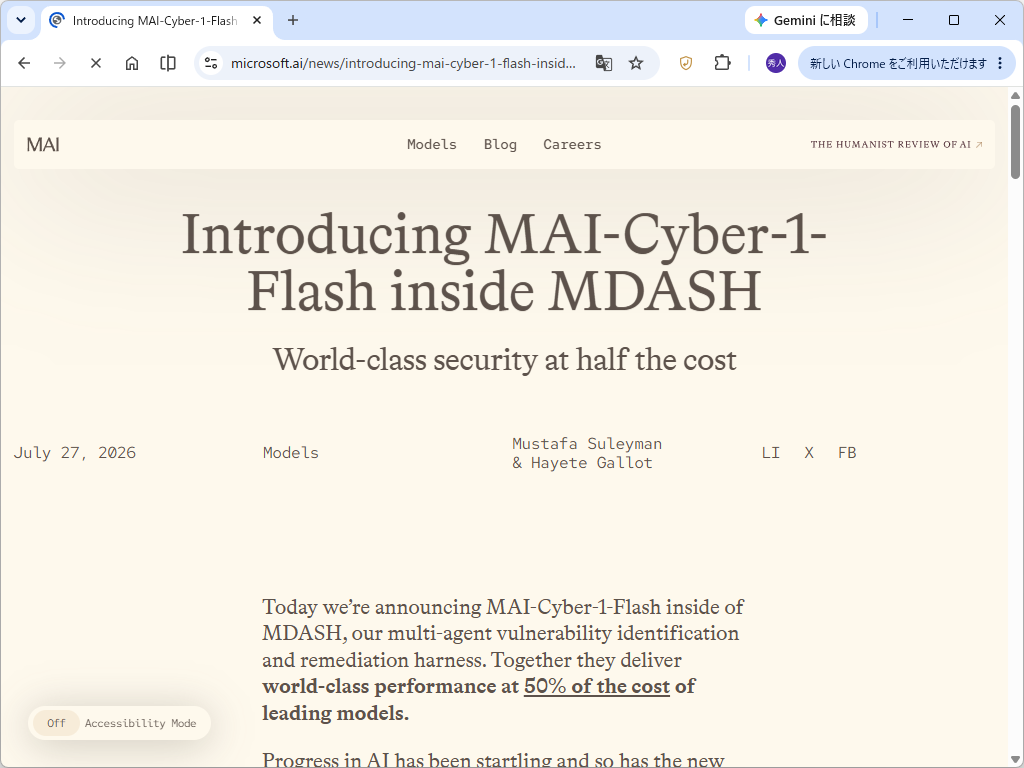The width and height of the screenshot is (1024, 768).
Task: Open the Gemini に相談 button
Action: pyautogui.click(x=806, y=20)
